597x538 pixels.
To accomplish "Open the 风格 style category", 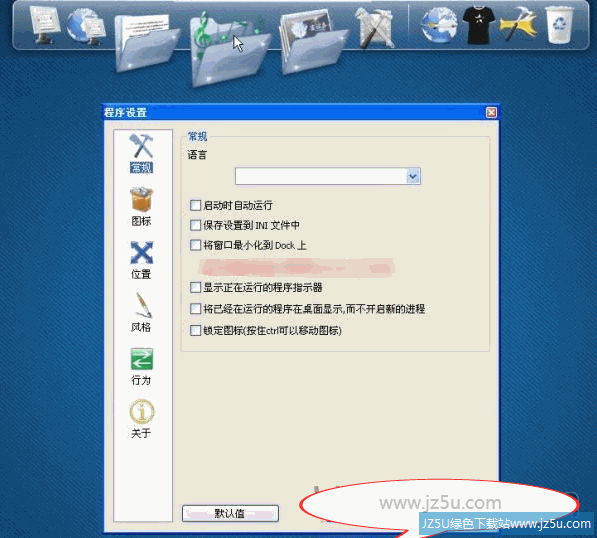I will (141, 313).
